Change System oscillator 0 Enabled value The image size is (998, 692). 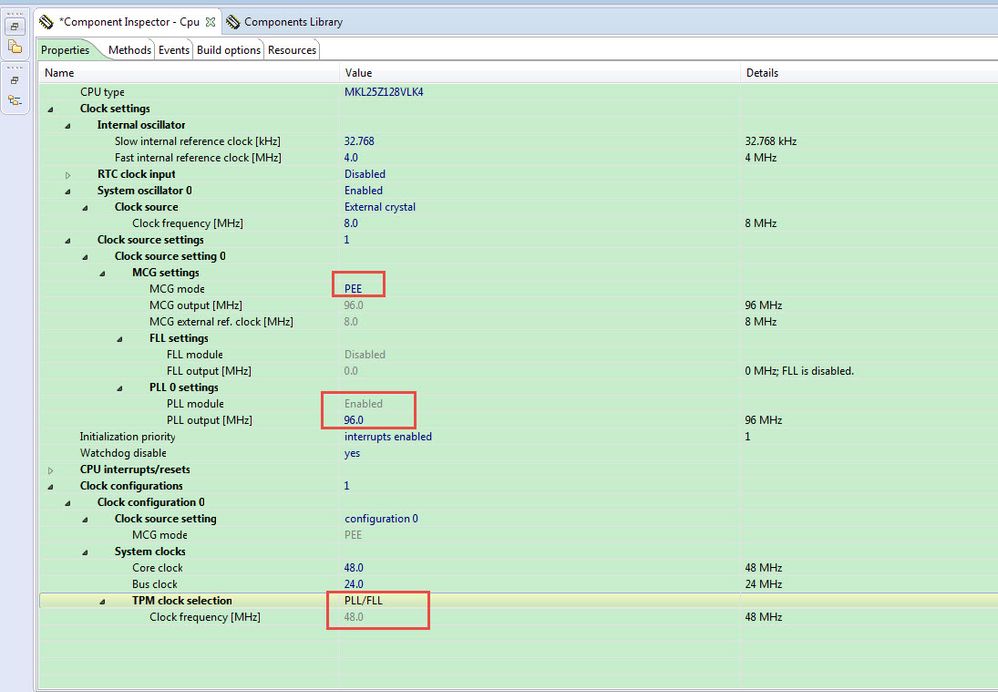363,191
